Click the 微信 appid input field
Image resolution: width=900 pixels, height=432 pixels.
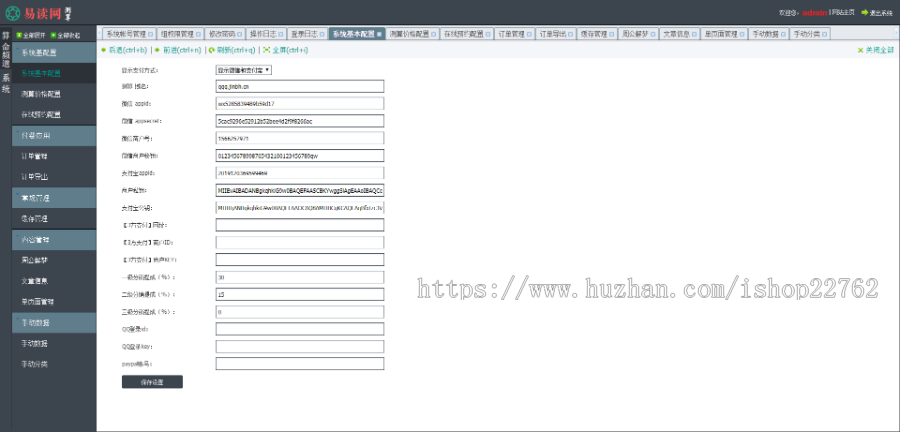tap(300, 103)
